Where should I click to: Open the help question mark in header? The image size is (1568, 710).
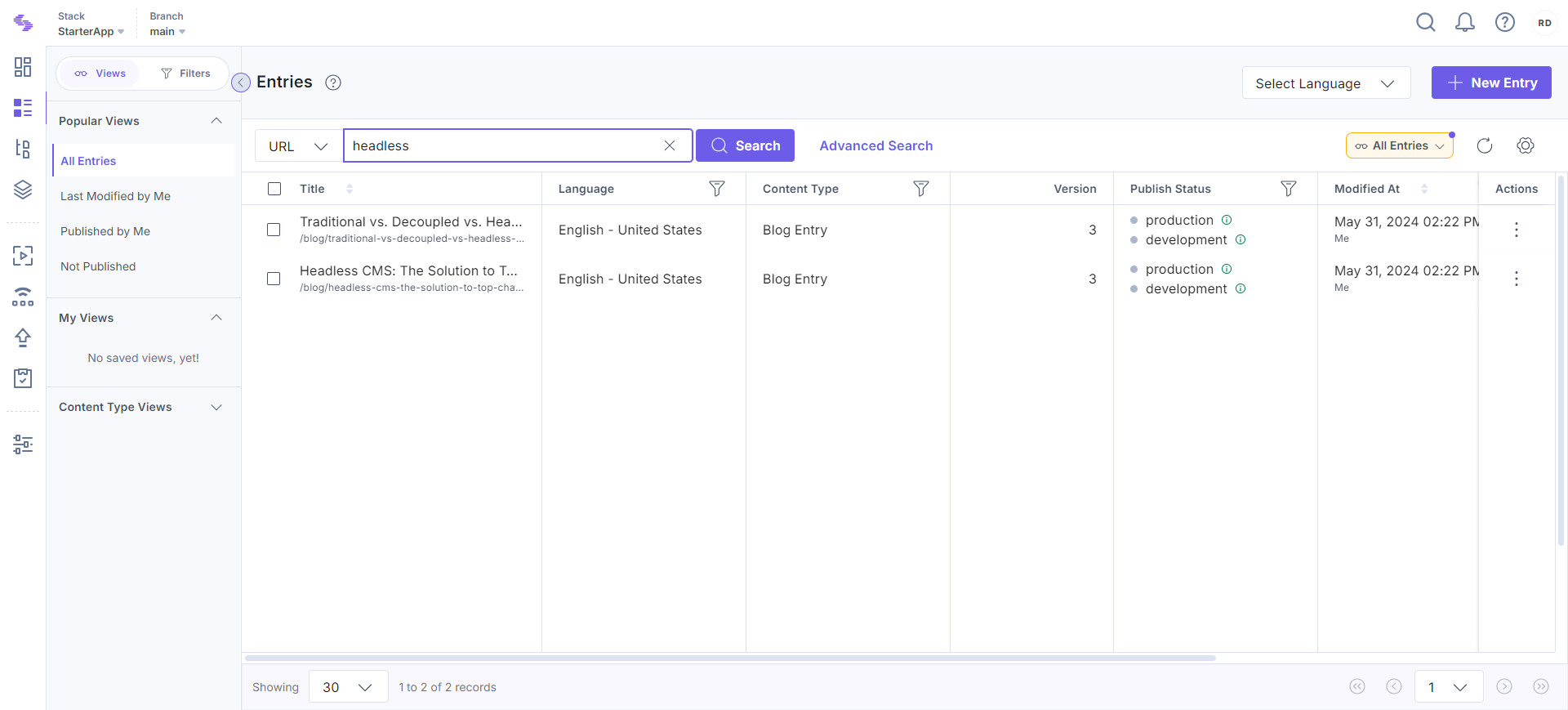[x=1505, y=23]
